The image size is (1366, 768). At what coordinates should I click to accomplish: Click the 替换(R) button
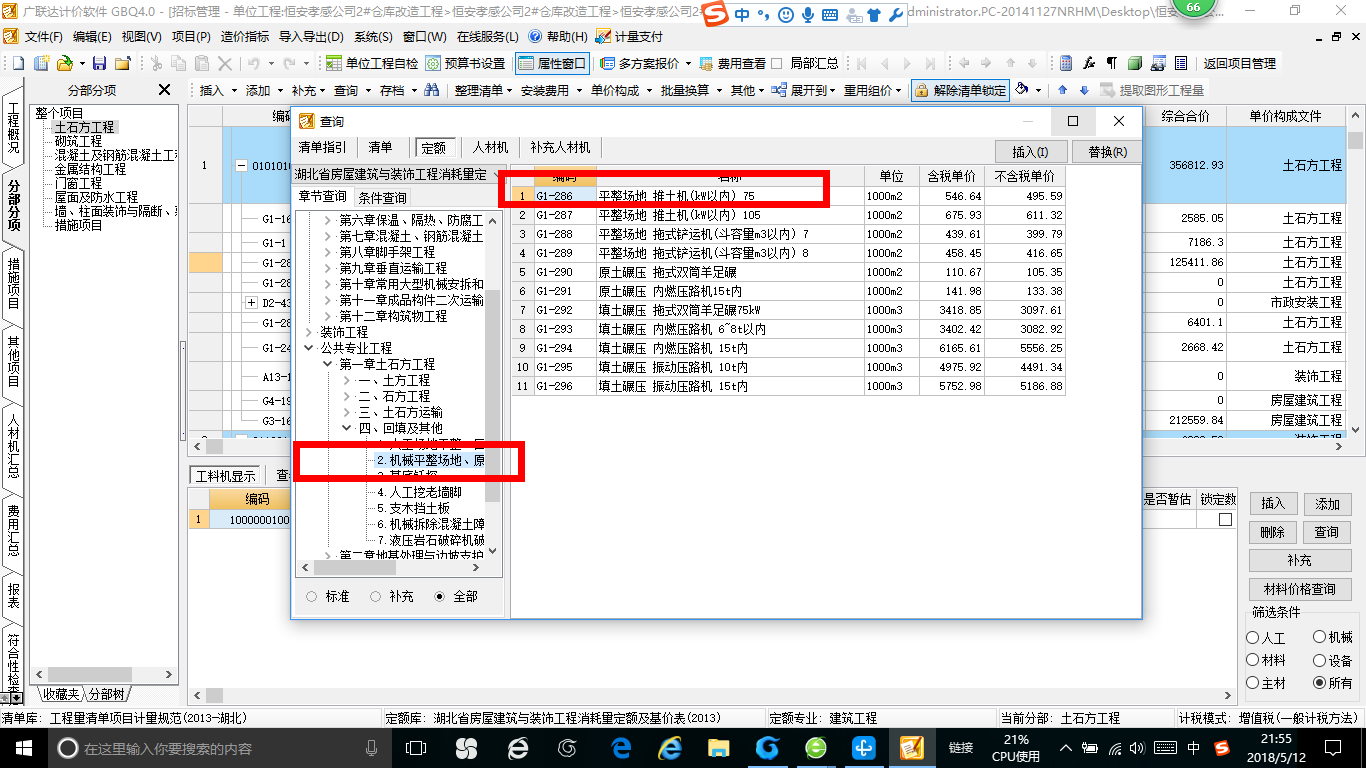[x=1107, y=152]
